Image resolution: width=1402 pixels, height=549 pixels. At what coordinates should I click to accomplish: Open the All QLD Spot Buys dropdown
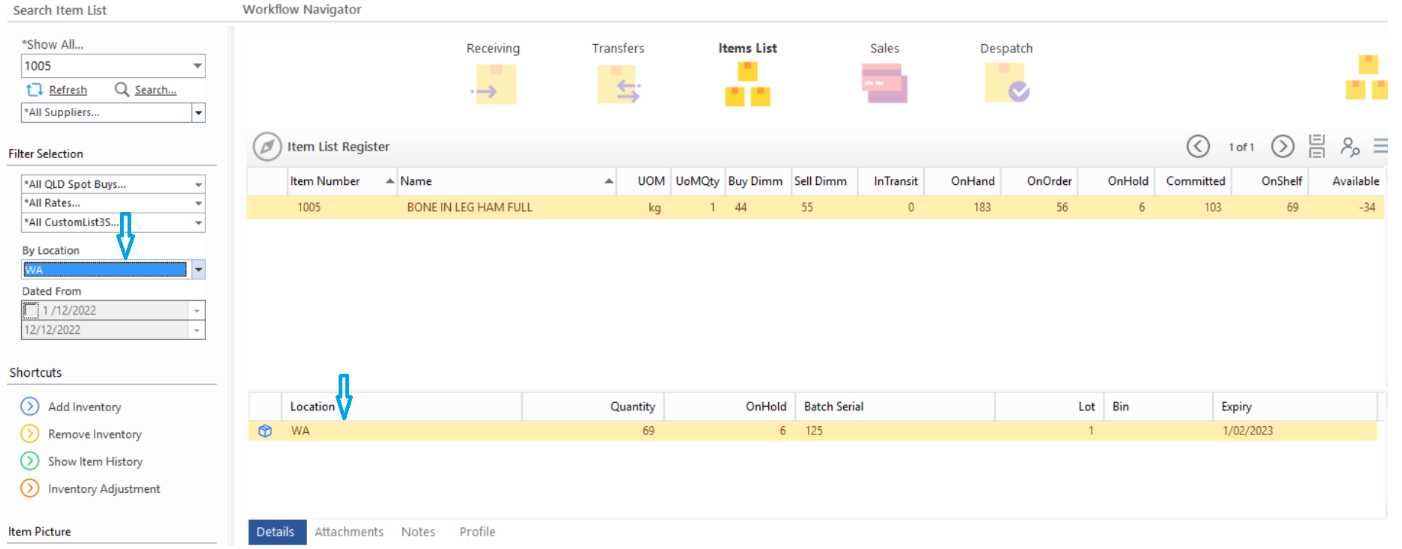[x=198, y=184]
